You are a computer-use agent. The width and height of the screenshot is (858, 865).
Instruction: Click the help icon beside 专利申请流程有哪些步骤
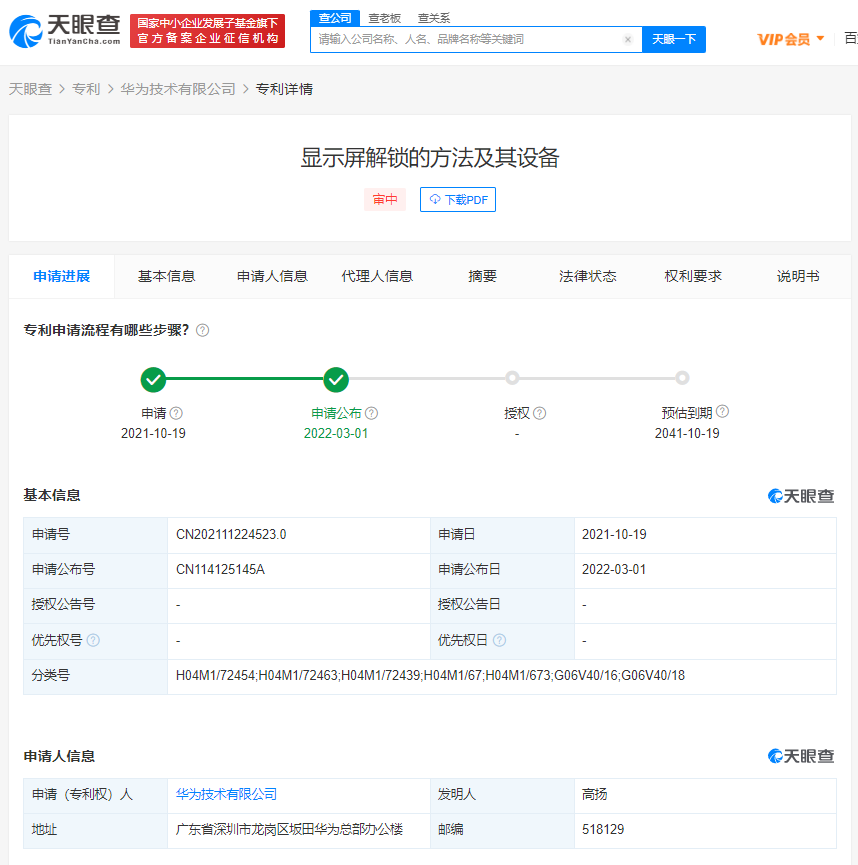(x=203, y=330)
